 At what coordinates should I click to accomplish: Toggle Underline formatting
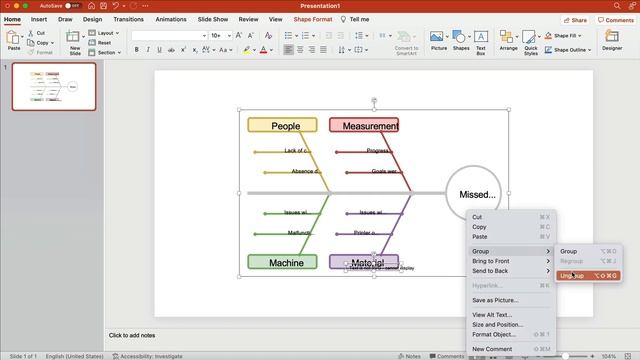[160, 50]
